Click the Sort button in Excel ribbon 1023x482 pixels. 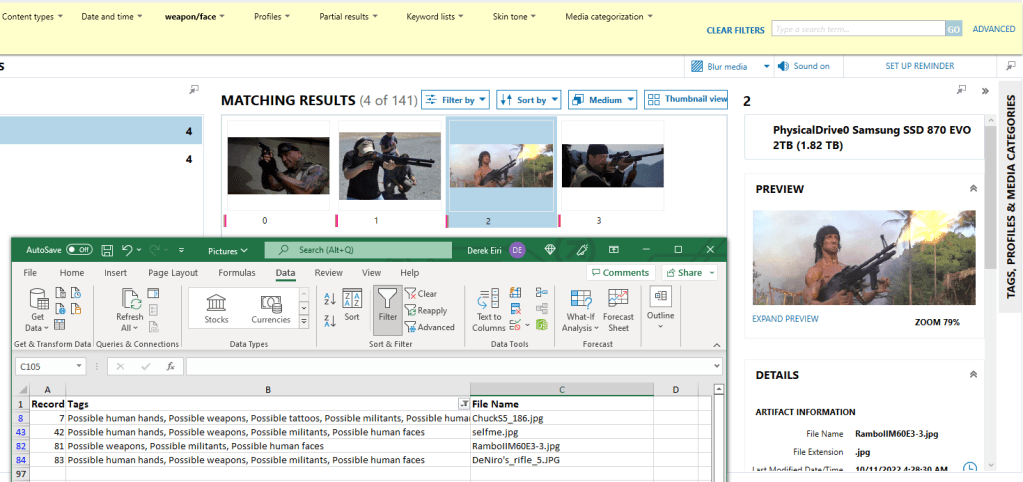(x=352, y=301)
